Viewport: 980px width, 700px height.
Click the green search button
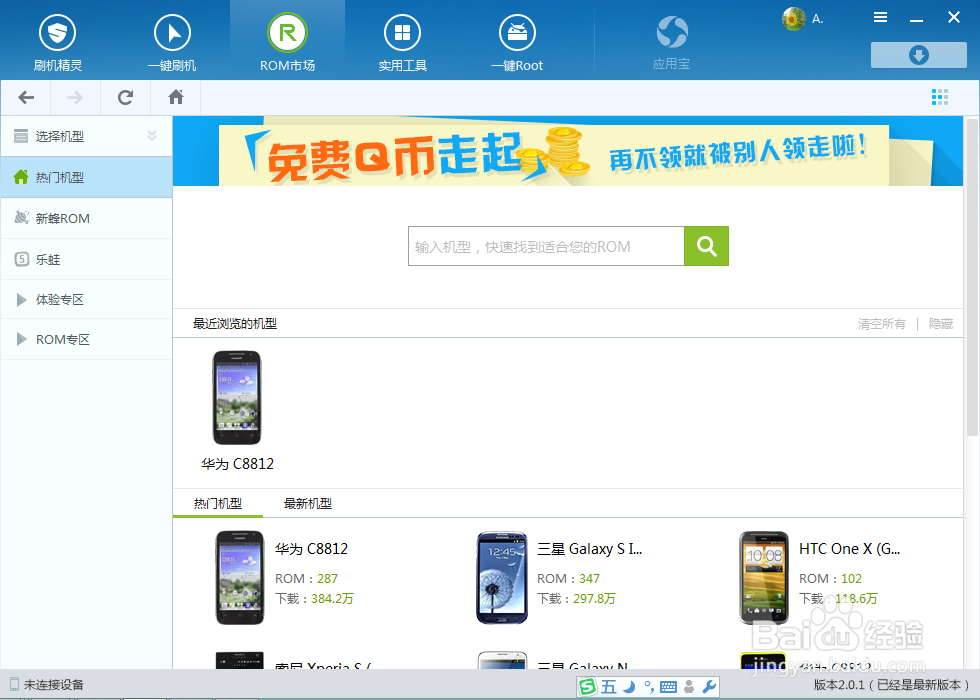706,246
